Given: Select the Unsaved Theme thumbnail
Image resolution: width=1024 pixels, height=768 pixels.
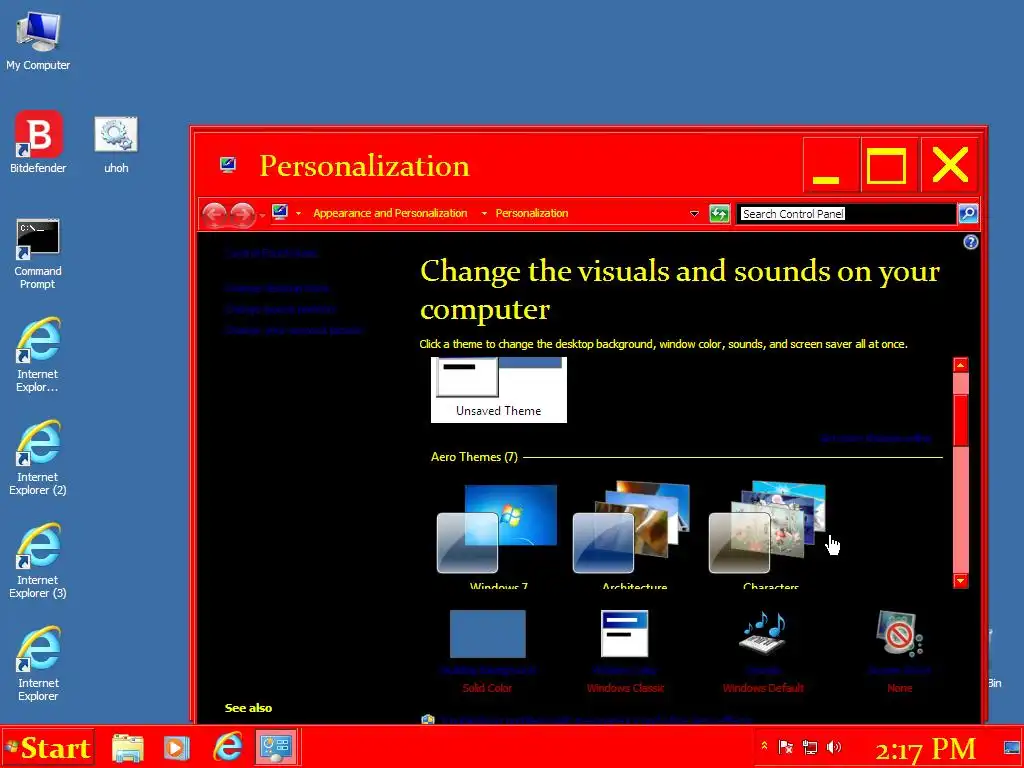Looking at the screenshot, I should pos(499,389).
